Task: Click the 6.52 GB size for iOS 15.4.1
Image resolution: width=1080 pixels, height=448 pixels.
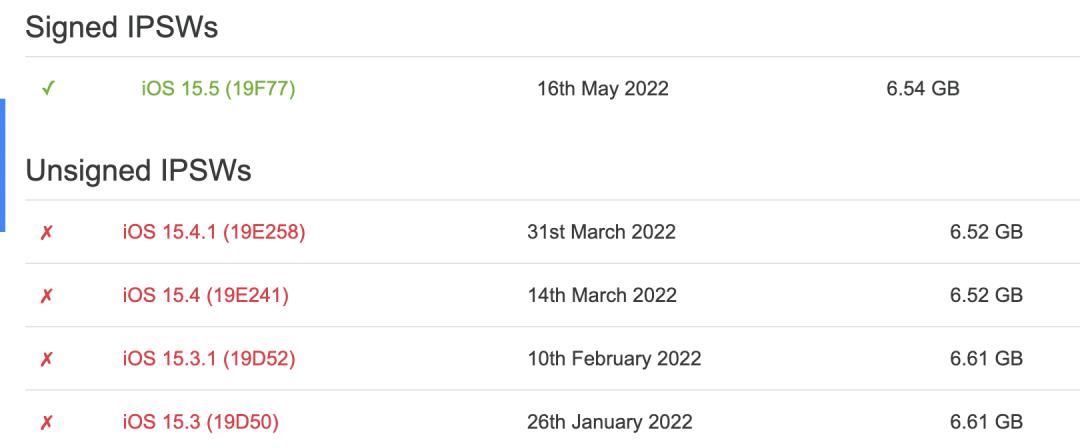Action: [x=986, y=232]
